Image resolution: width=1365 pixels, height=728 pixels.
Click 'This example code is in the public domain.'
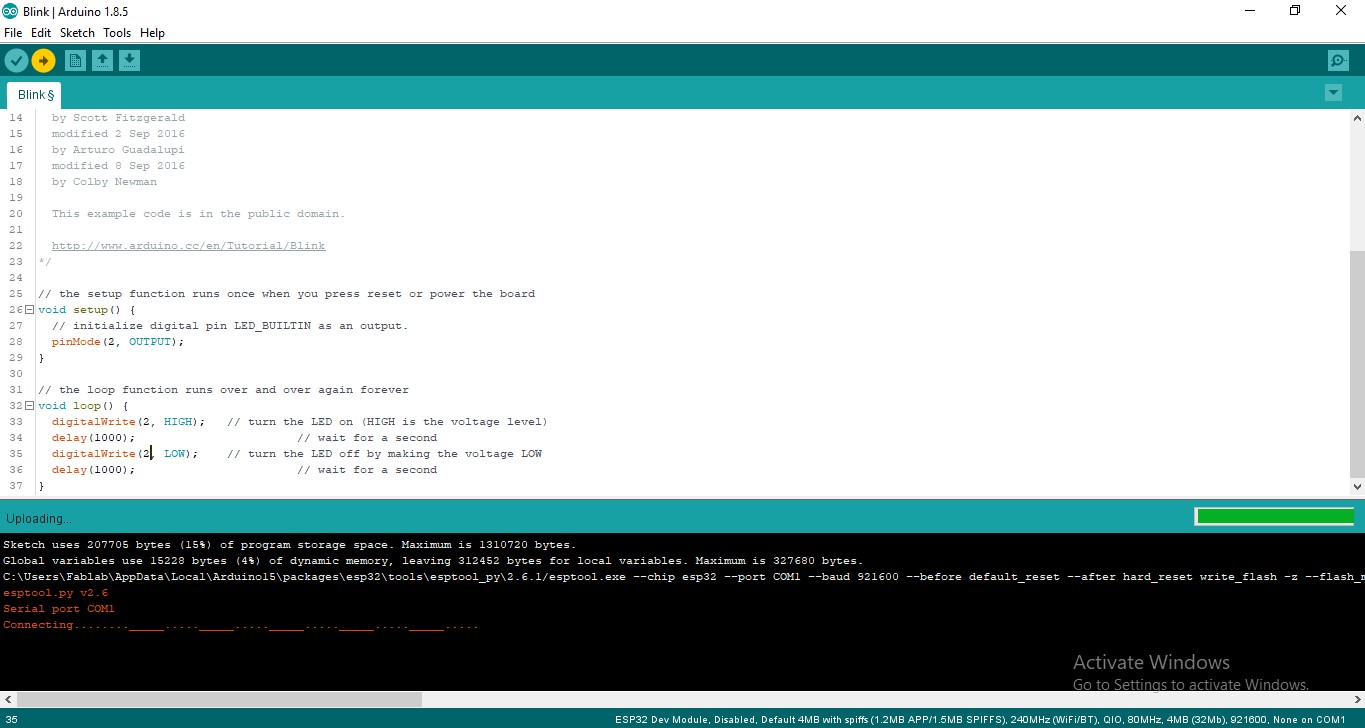click(x=198, y=214)
